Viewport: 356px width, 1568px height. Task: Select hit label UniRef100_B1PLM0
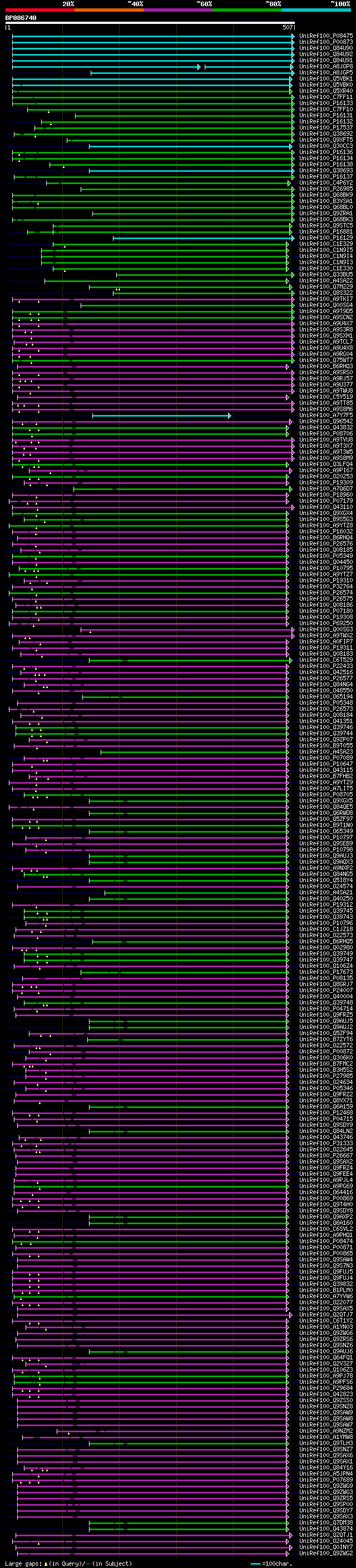pyautogui.click(x=326, y=1290)
